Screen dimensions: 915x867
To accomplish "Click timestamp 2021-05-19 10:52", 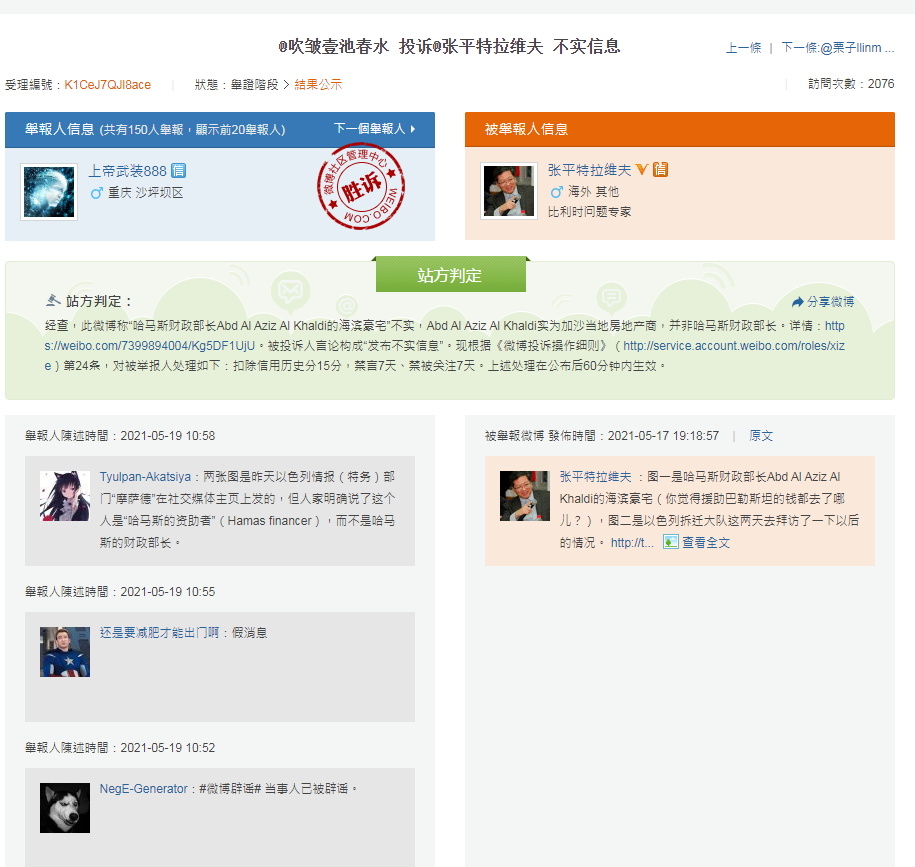I will tap(167, 747).
